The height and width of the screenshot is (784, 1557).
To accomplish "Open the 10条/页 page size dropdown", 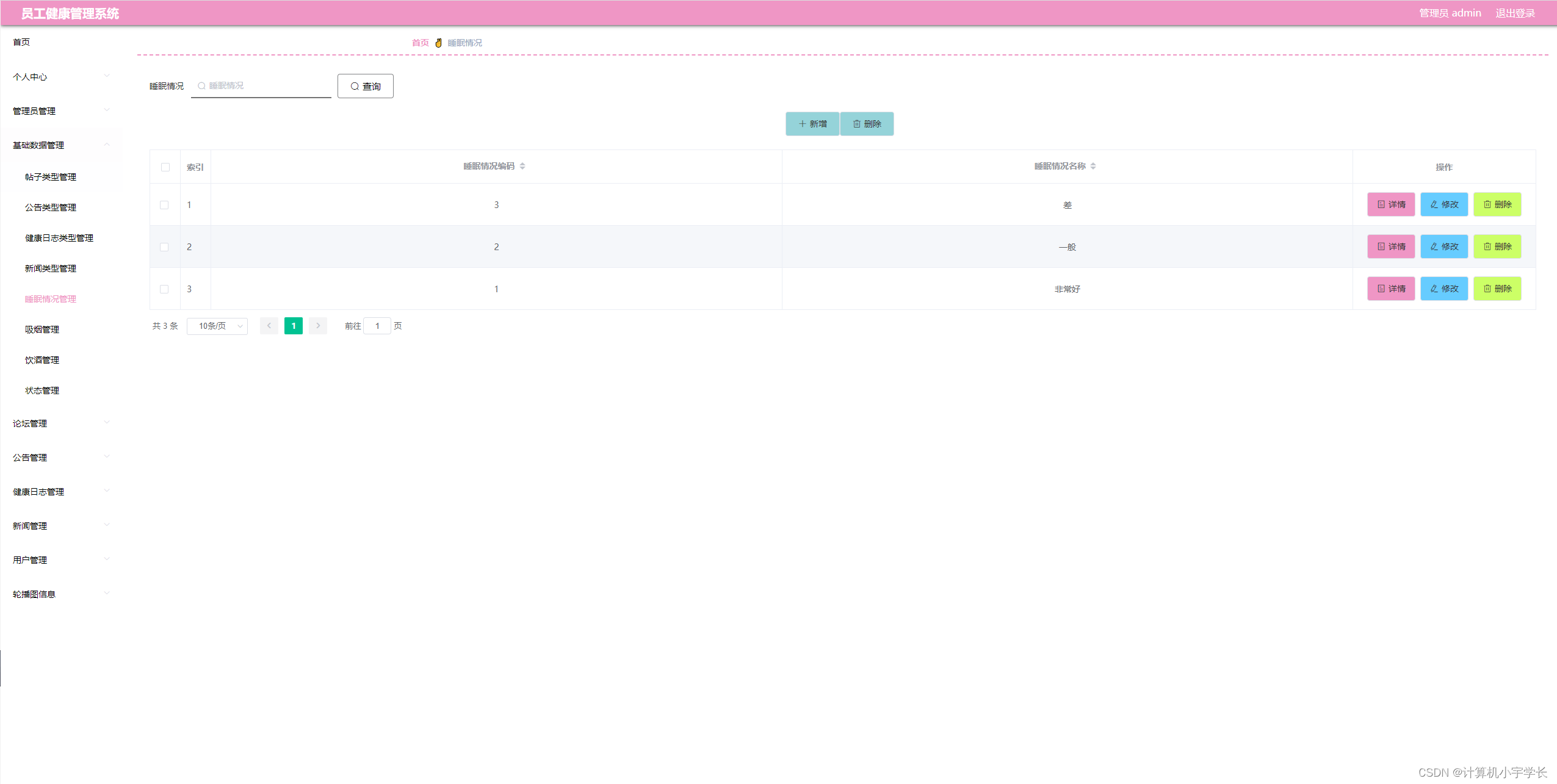I will tap(217, 326).
